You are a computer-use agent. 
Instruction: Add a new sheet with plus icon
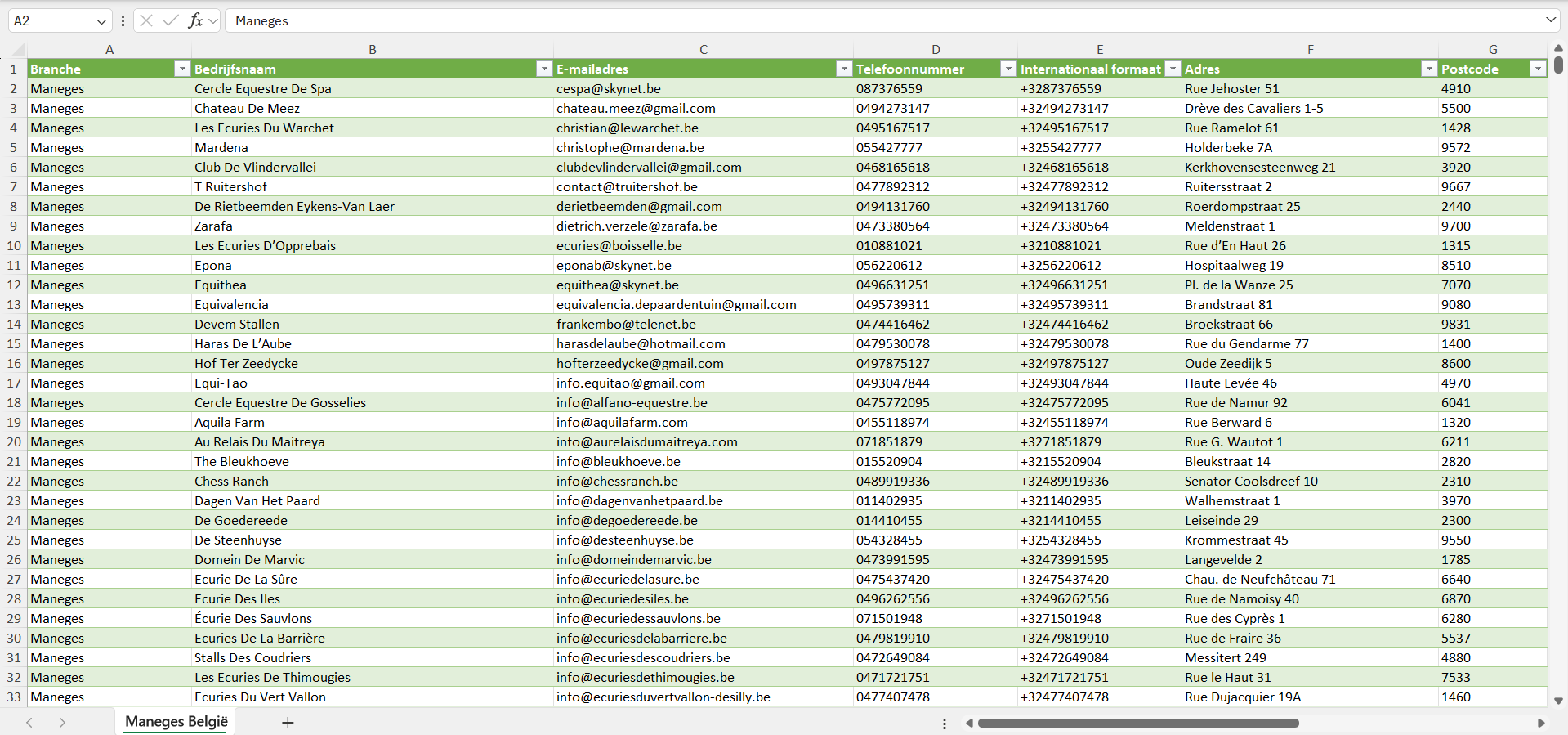click(x=288, y=723)
